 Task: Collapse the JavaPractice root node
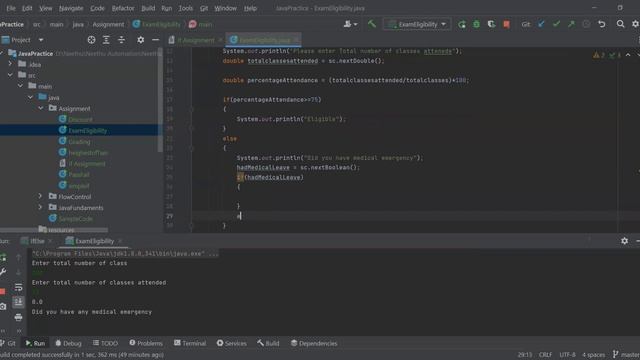2,53
